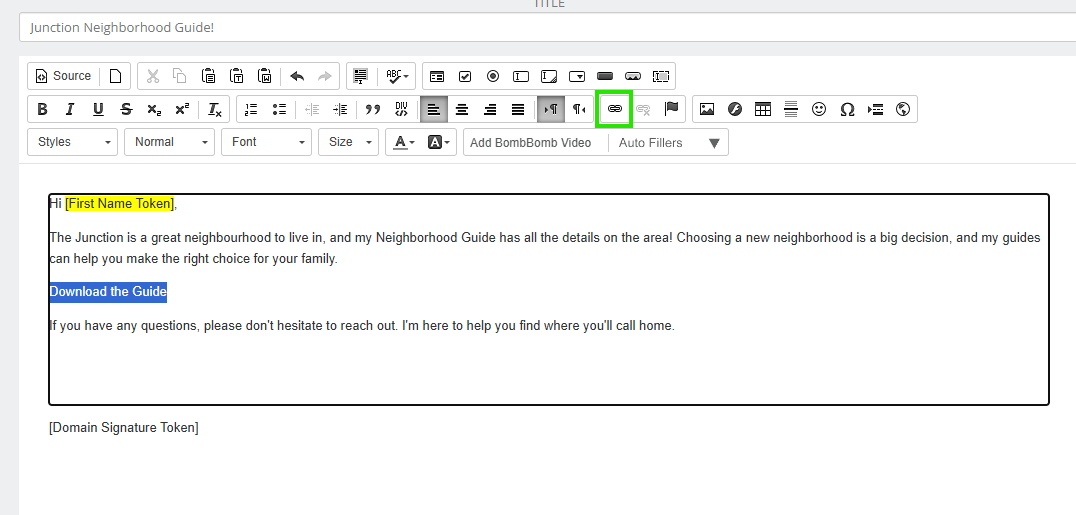Click the Block Quote icon
1076x515 pixels.
pyautogui.click(x=373, y=109)
